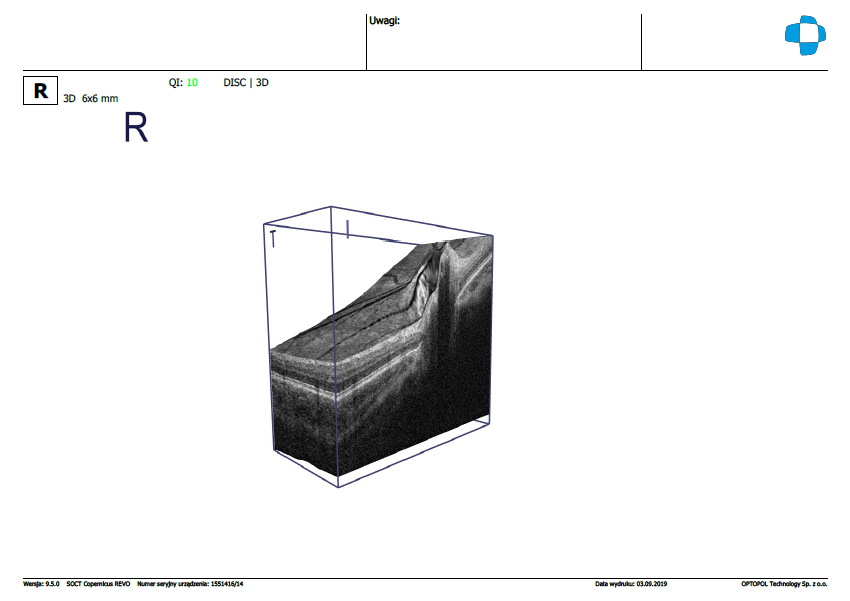Screen dimensions: 850x601
Task: Select the 3D OCT optic disc volume image
Action: pos(378,346)
